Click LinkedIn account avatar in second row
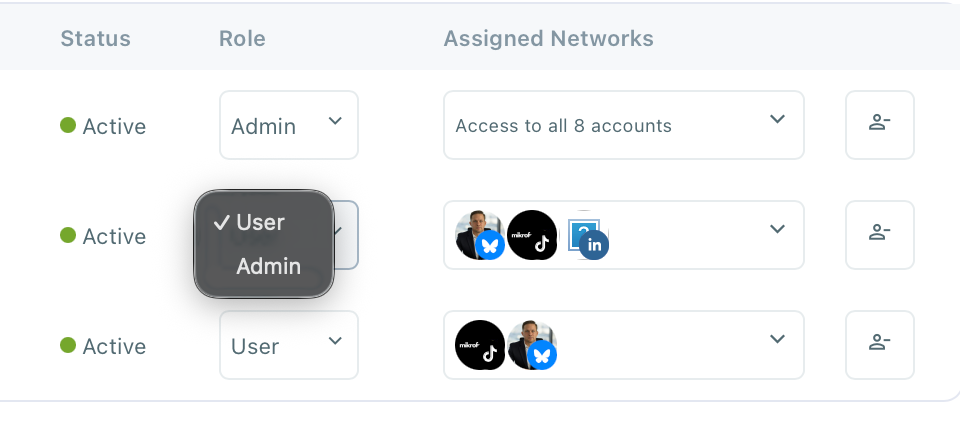This screenshot has height=438, width=960. (x=587, y=236)
